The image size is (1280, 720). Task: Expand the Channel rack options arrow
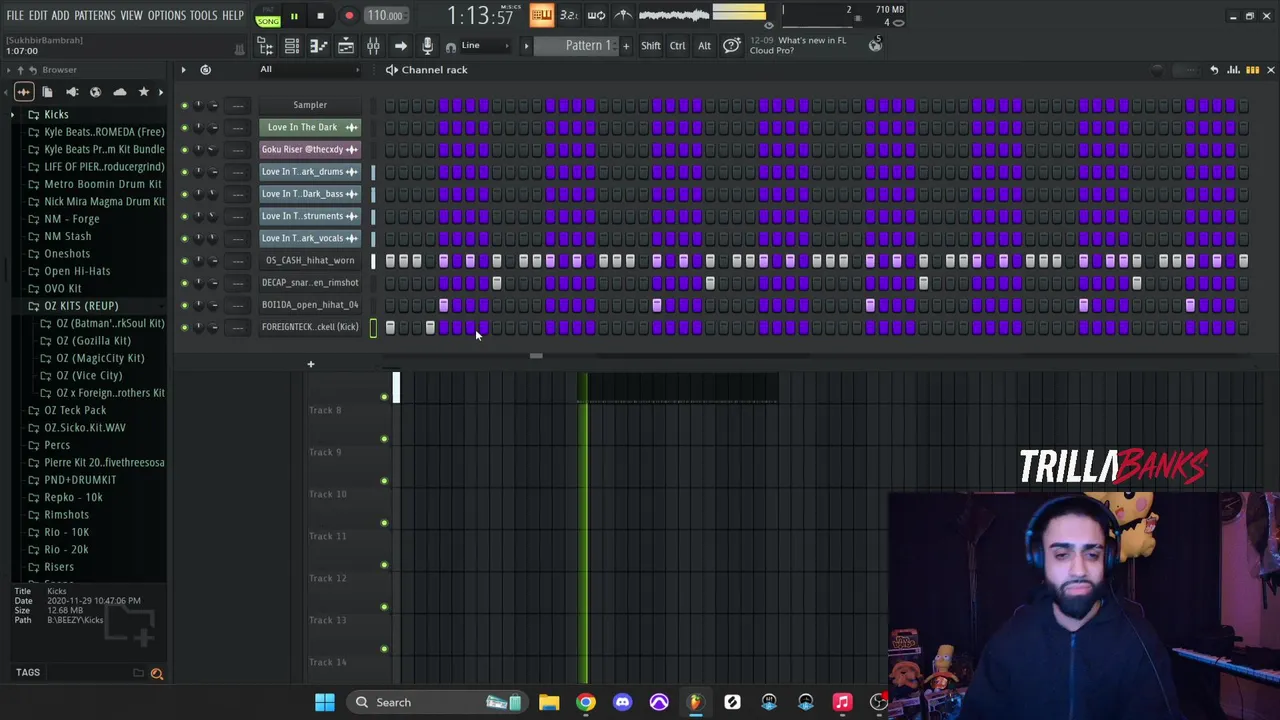(x=183, y=70)
